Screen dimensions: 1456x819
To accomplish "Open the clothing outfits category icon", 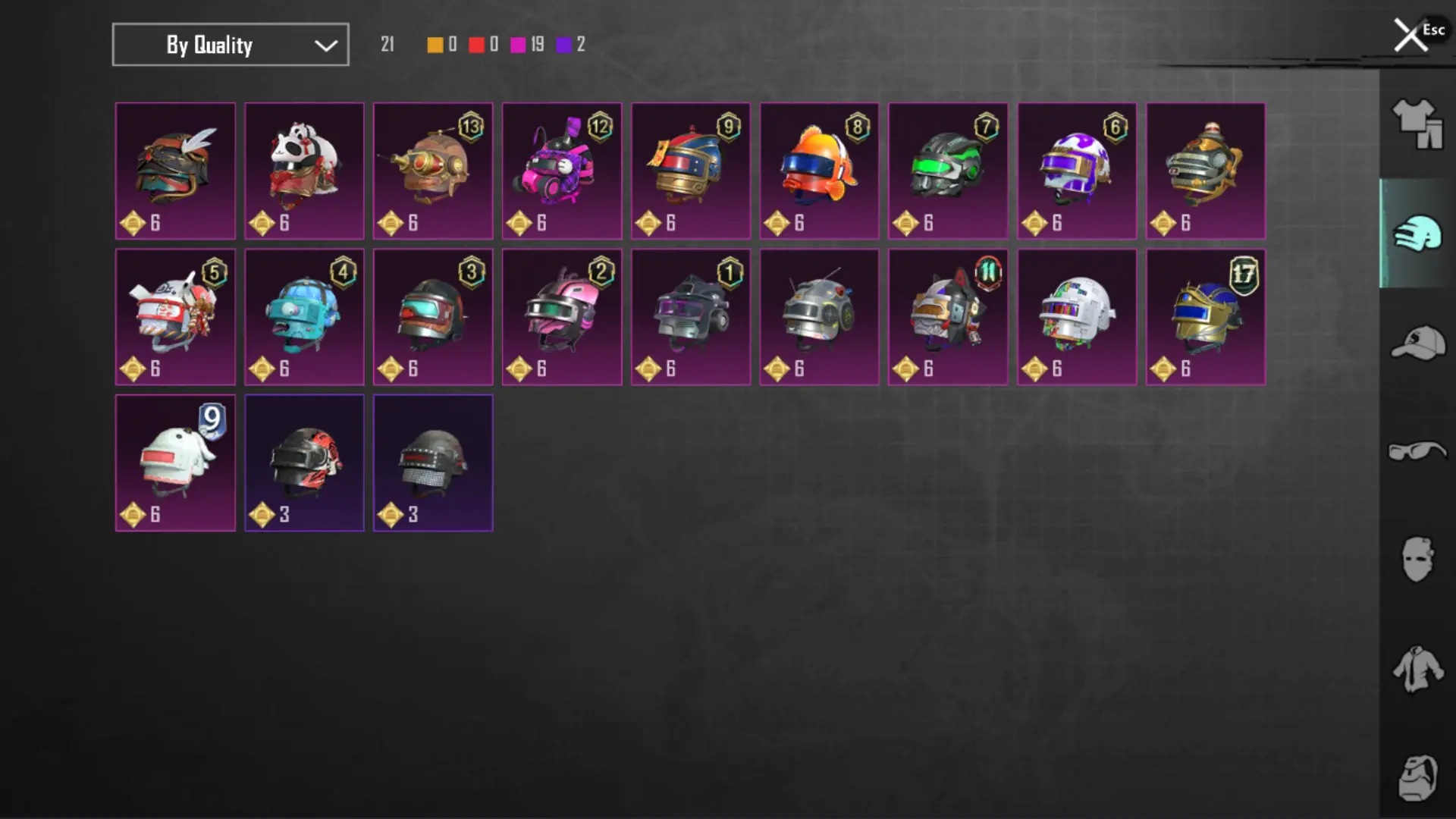I will point(1417,124).
